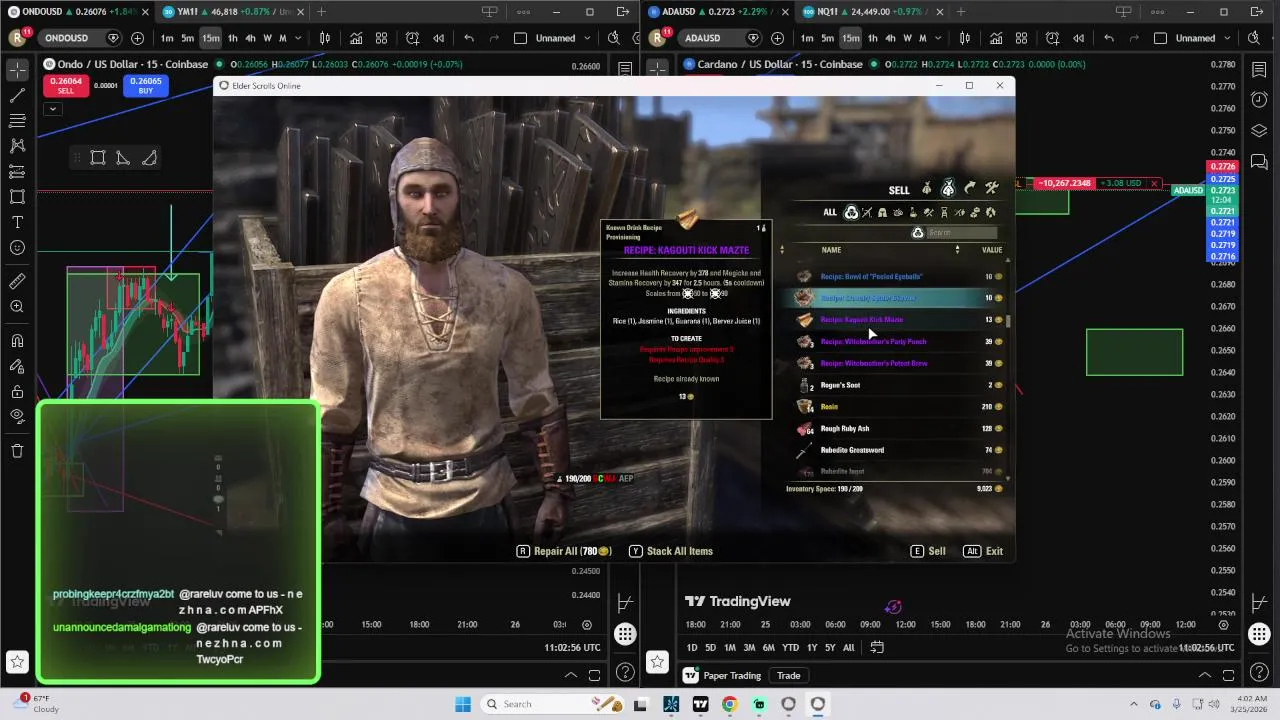Select Recipe: Witchmother's Potent Brew row
Viewport: 1280px width, 720px height.
[899, 363]
